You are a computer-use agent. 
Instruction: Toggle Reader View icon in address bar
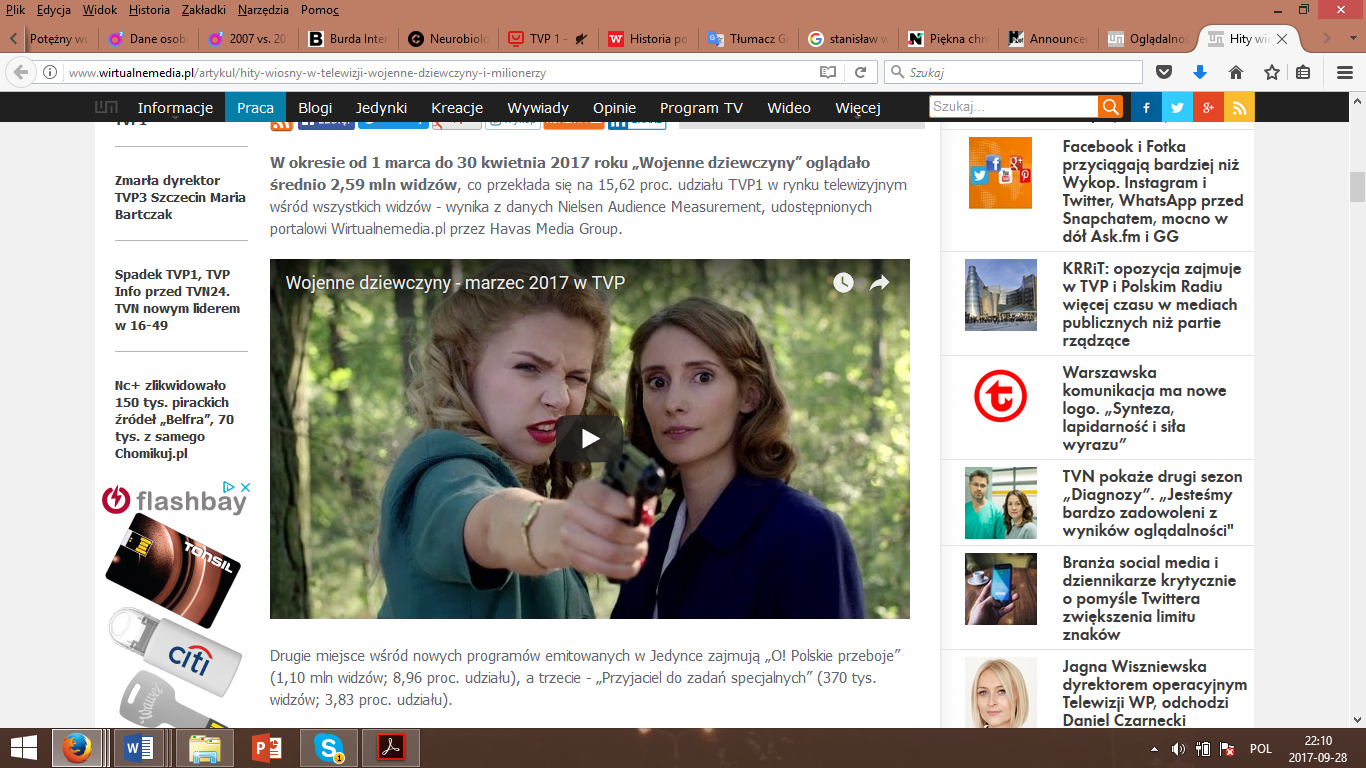[x=828, y=72]
